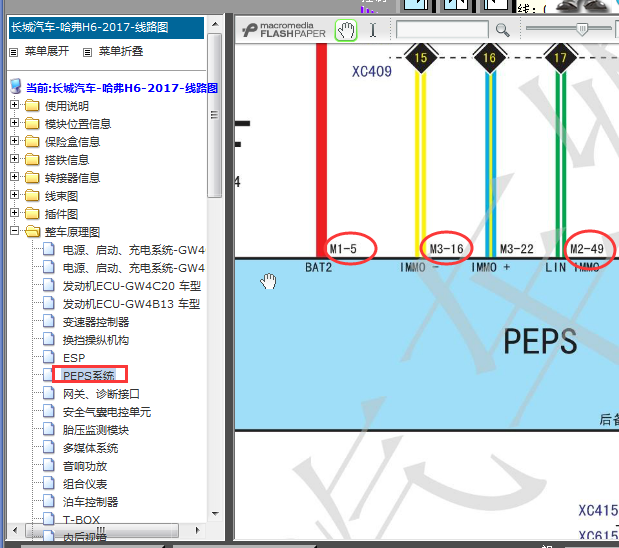Click page icon next to 组合仪表
Image resolution: width=619 pixels, height=548 pixels.
click(49, 482)
